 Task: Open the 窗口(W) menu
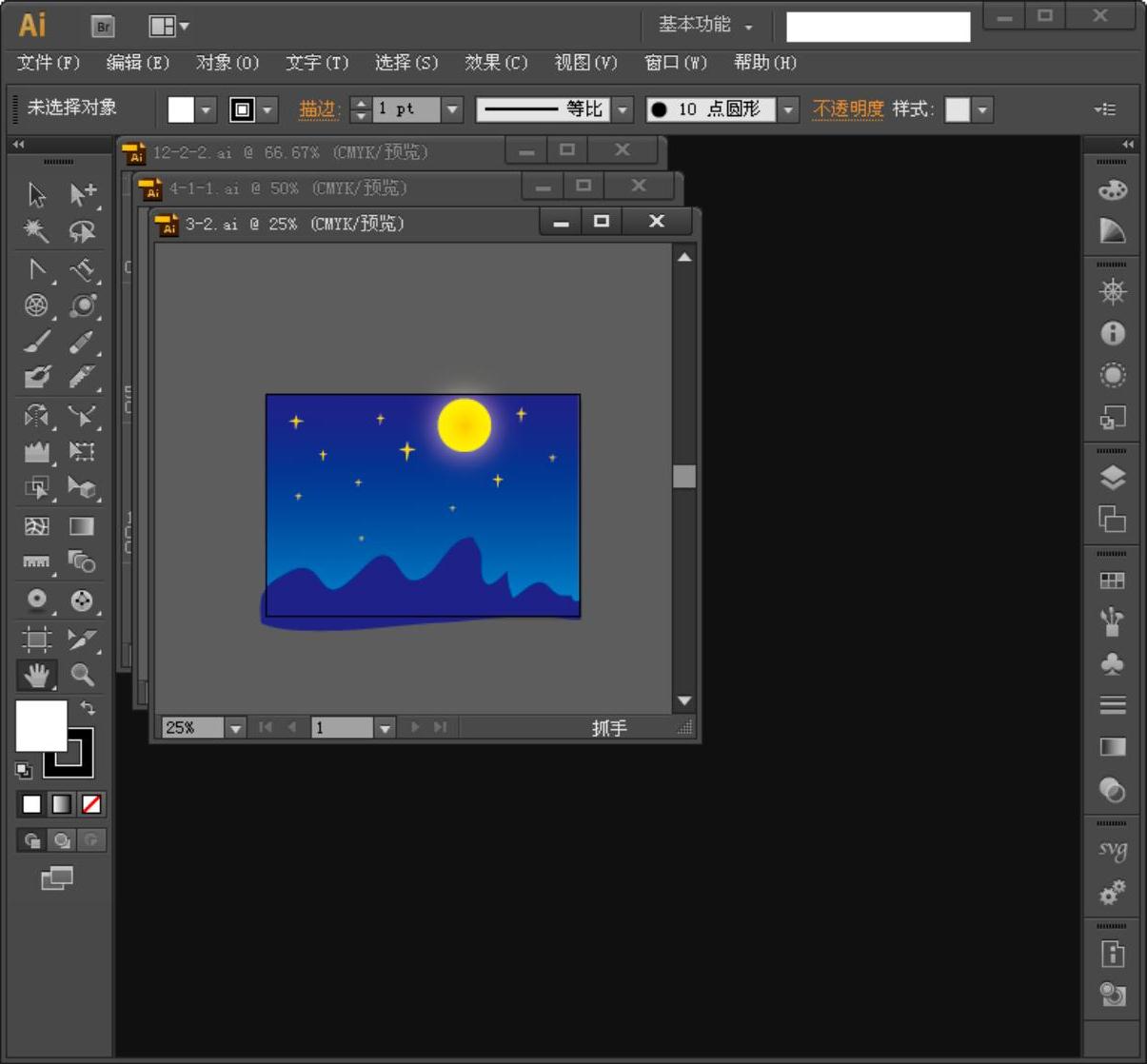(676, 63)
